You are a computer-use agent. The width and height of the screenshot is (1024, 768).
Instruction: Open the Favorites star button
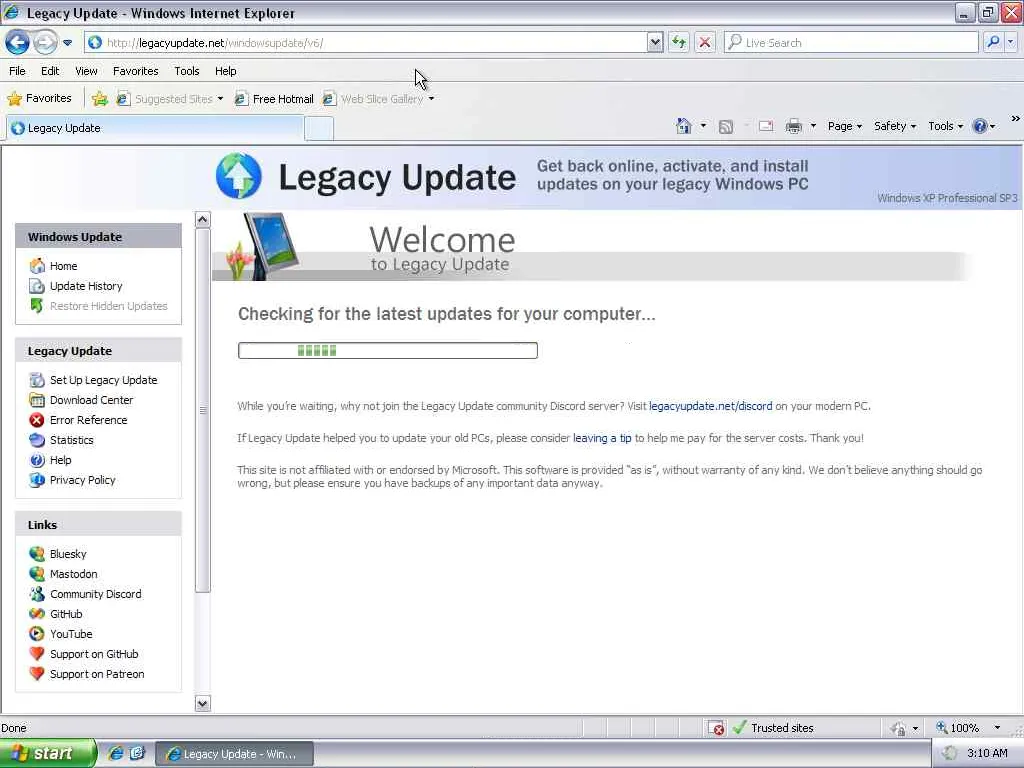pyautogui.click(x=39, y=99)
